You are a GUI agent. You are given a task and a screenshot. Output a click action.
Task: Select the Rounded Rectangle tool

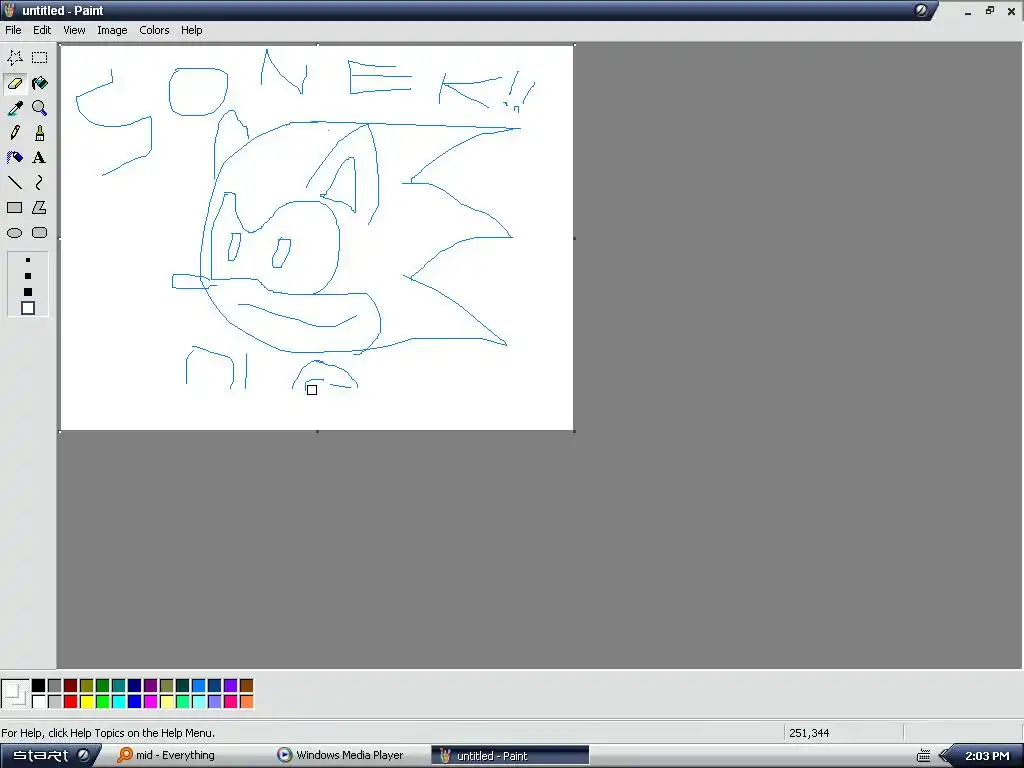pyautogui.click(x=40, y=232)
